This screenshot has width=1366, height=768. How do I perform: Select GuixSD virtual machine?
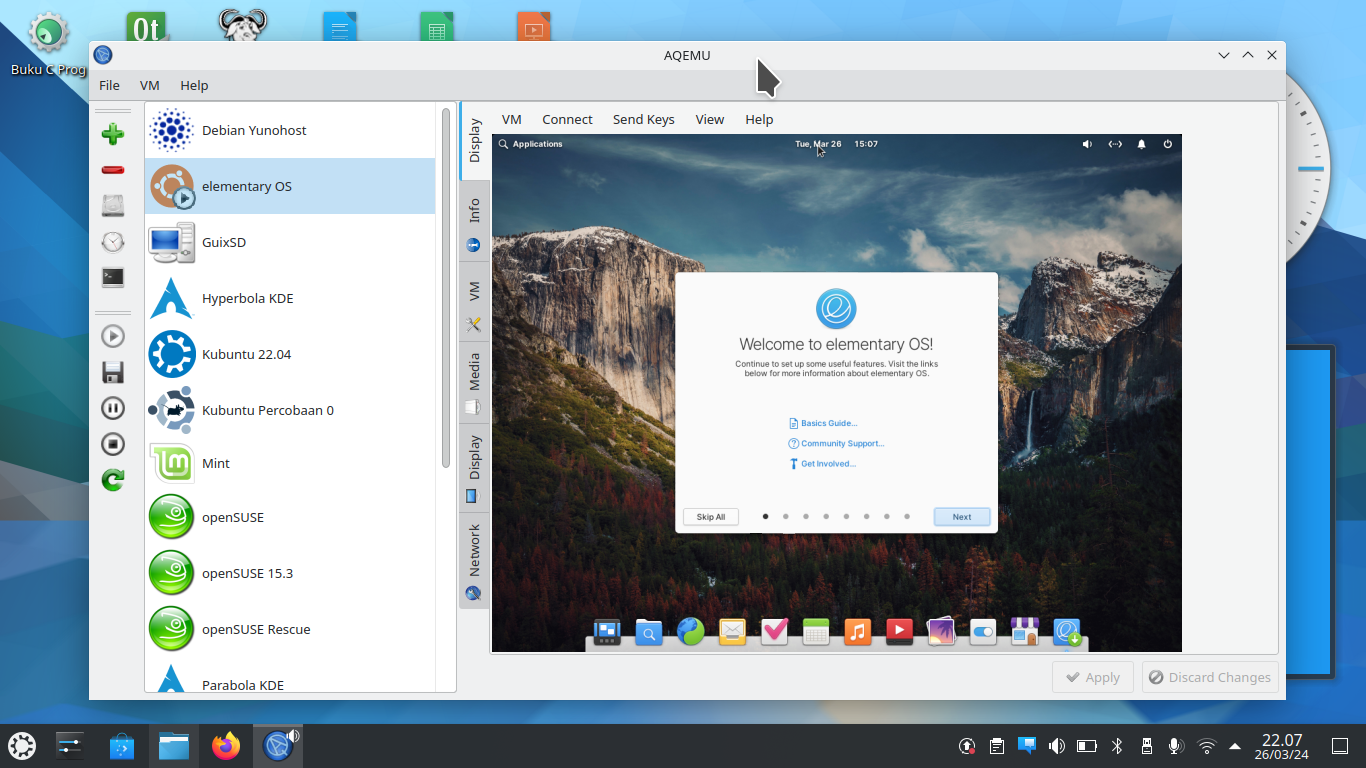(x=290, y=242)
